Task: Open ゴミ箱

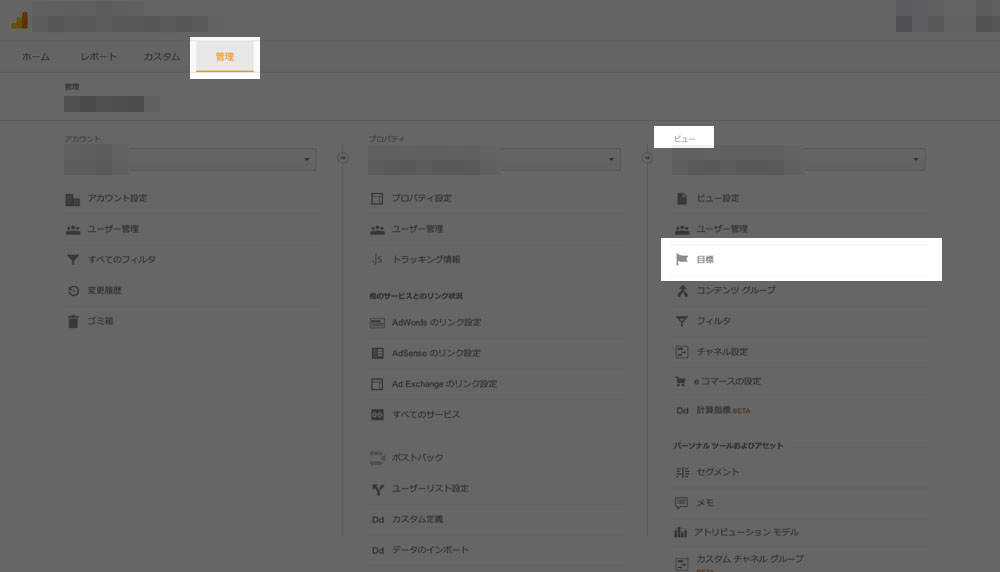Action: [100, 321]
